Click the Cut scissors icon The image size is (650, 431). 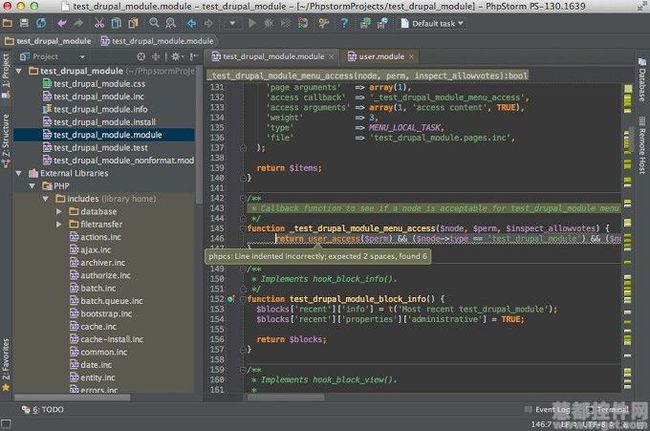(99, 23)
